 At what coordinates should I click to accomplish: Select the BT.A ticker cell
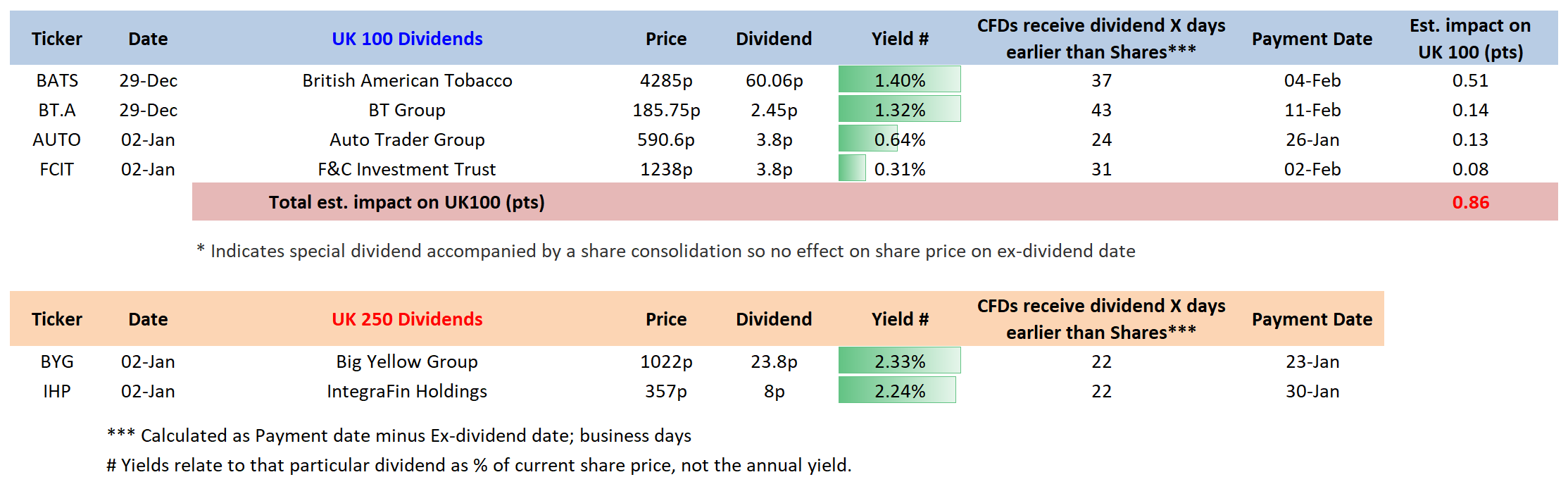tap(57, 110)
